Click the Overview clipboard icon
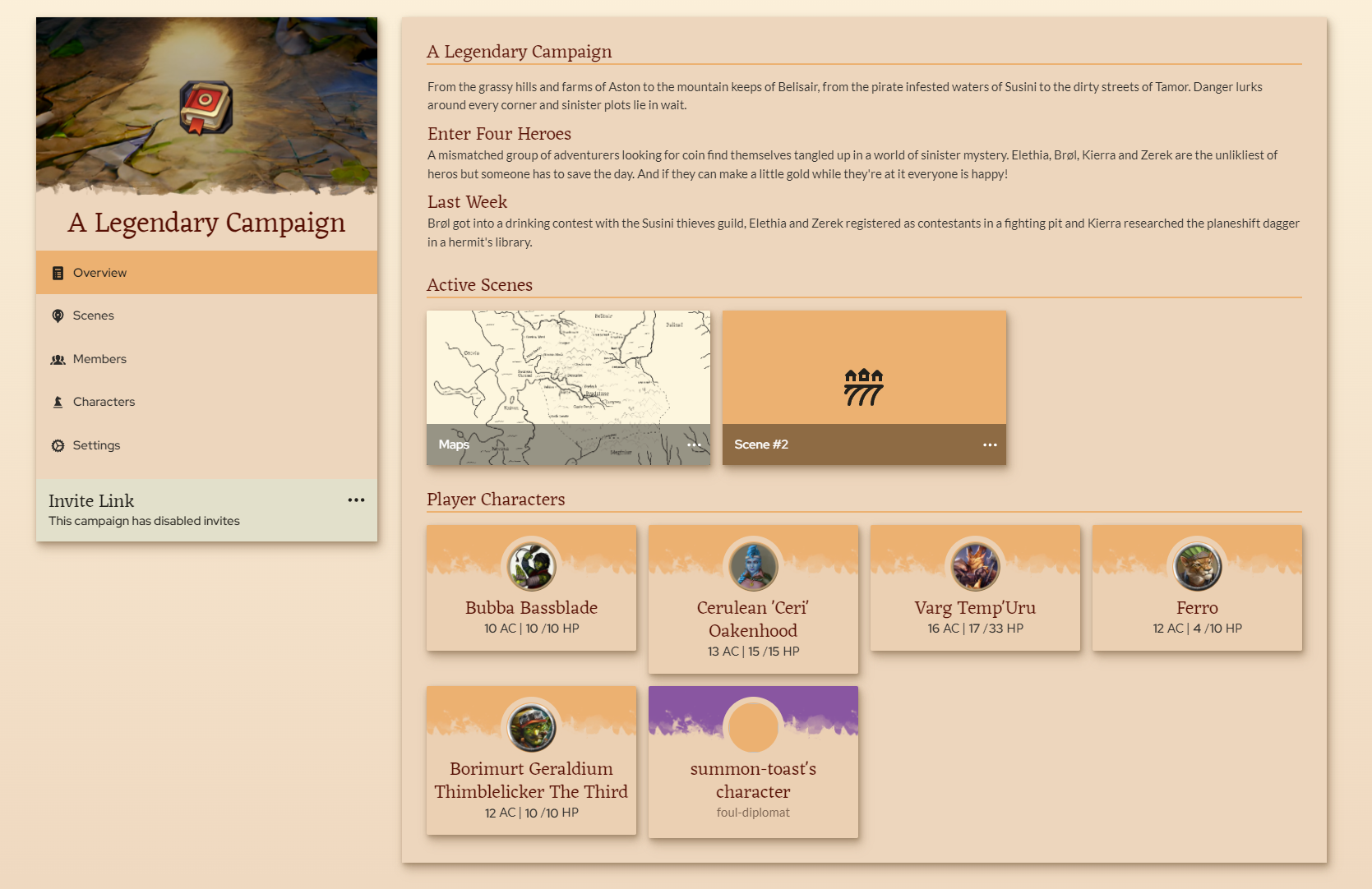This screenshot has width=1372, height=889. pyautogui.click(x=58, y=273)
